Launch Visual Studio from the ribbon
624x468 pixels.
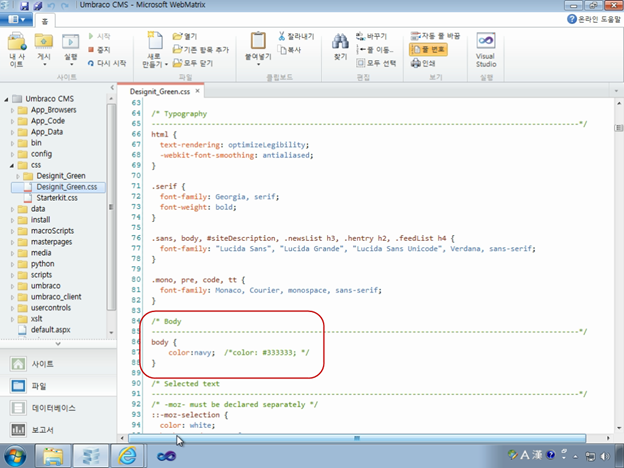486,50
